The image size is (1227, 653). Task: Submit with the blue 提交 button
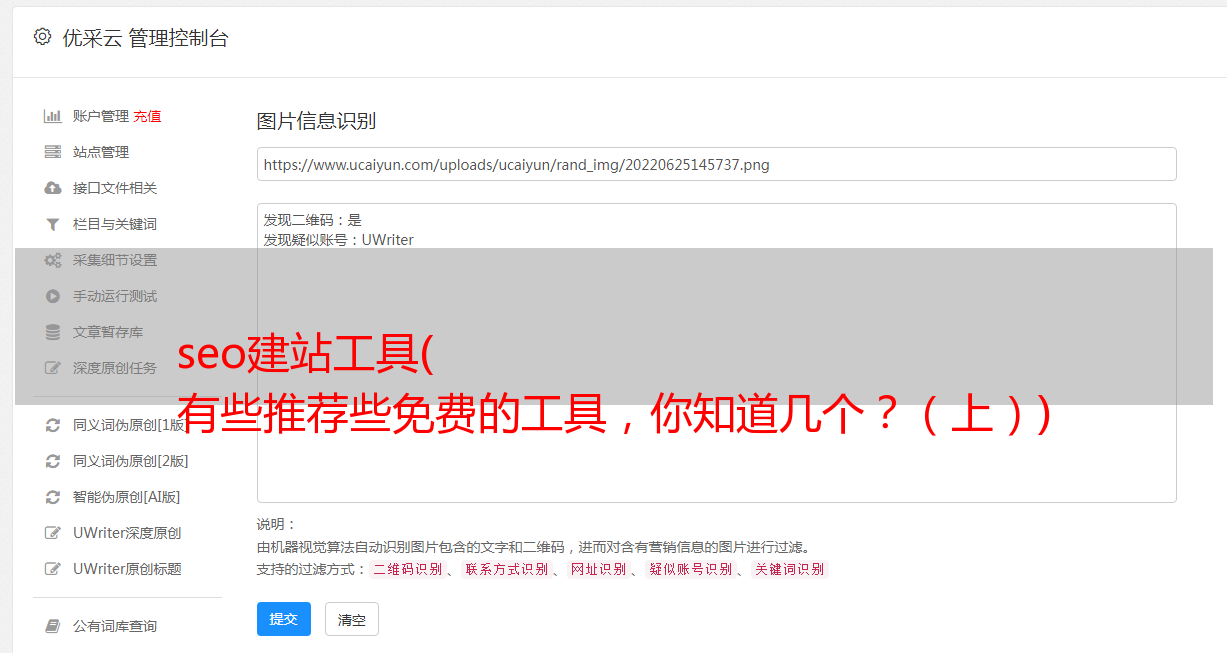coord(284,619)
